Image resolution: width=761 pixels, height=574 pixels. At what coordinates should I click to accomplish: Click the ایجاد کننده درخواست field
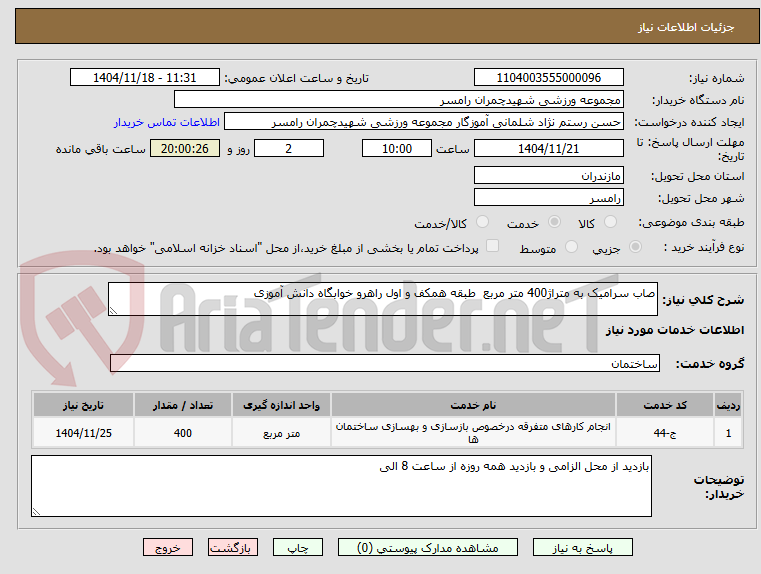tap(424, 122)
